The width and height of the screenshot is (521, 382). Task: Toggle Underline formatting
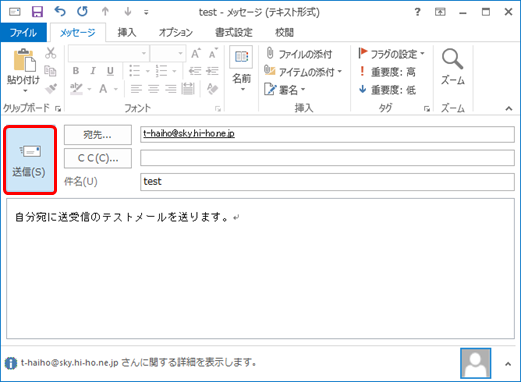click(x=110, y=71)
